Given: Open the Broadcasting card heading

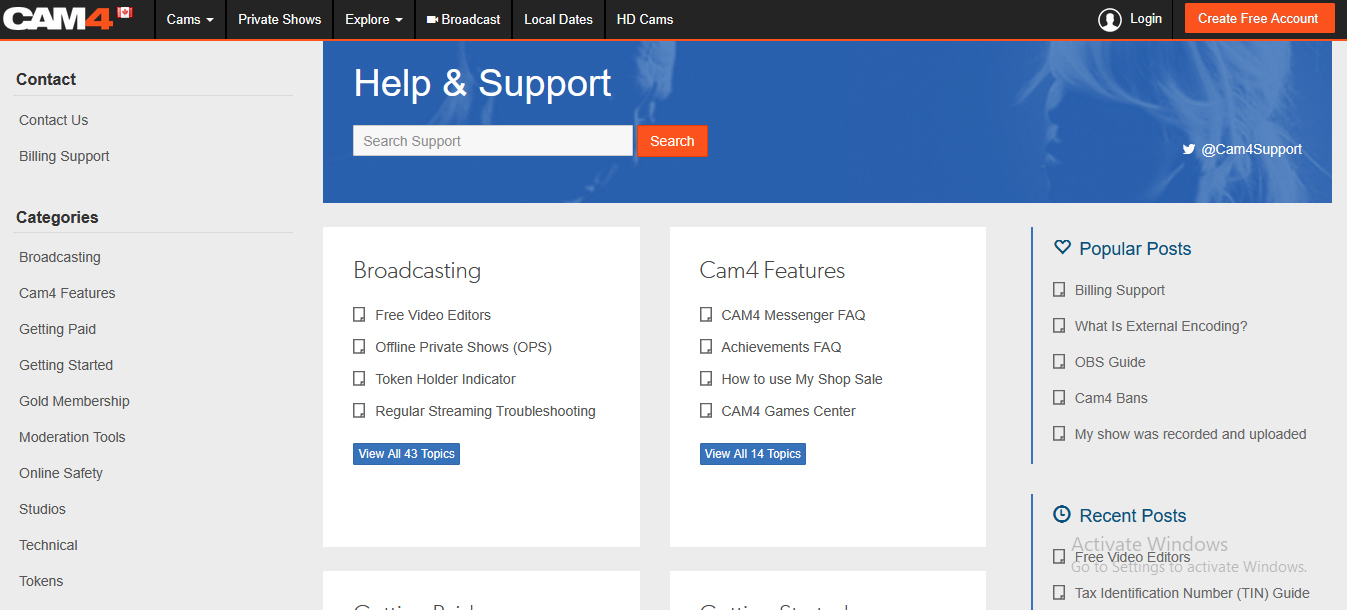Looking at the screenshot, I should click(x=417, y=270).
